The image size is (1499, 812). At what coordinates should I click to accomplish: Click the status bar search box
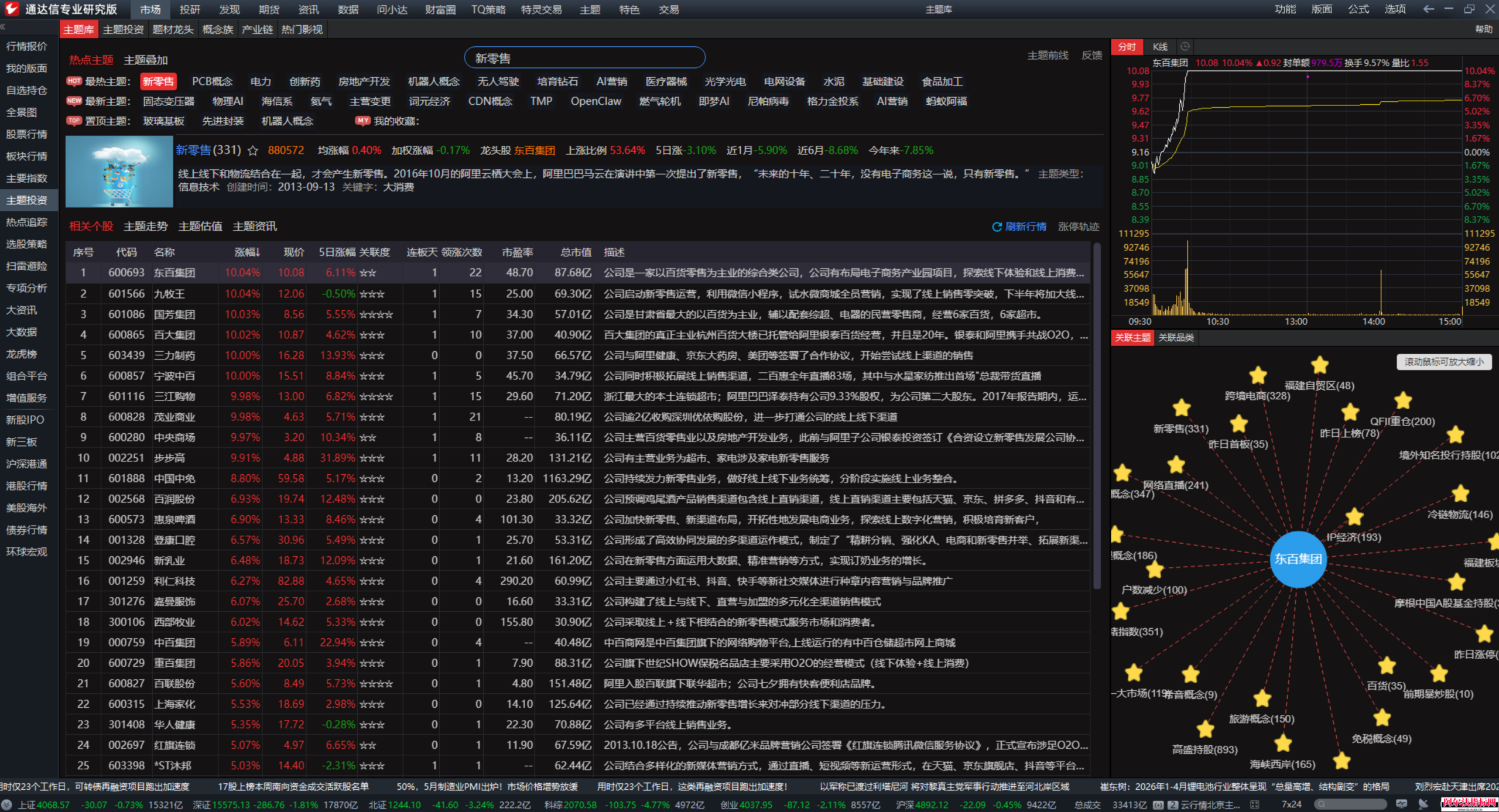[x=1350, y=804]
